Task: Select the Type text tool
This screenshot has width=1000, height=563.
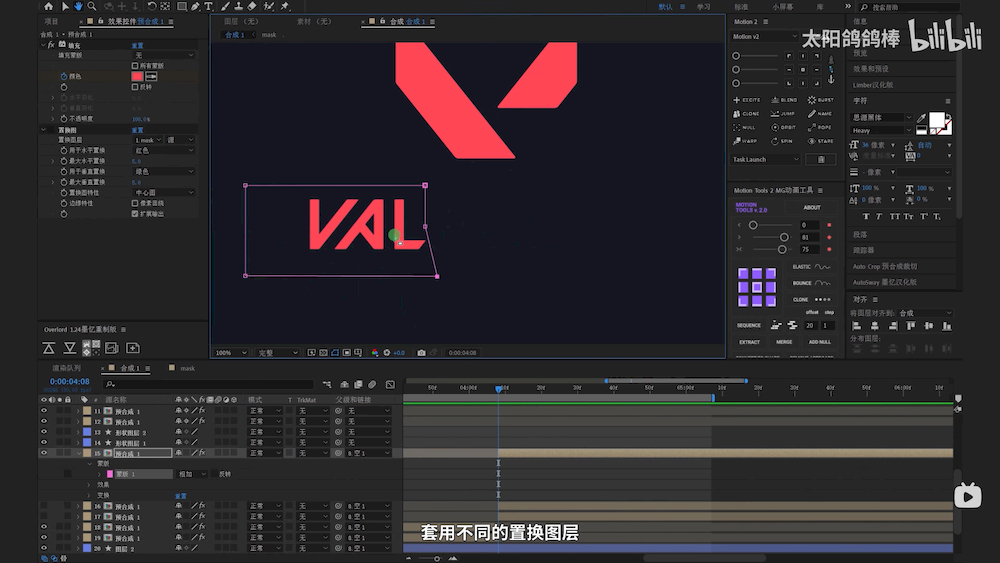Action: 209,6
